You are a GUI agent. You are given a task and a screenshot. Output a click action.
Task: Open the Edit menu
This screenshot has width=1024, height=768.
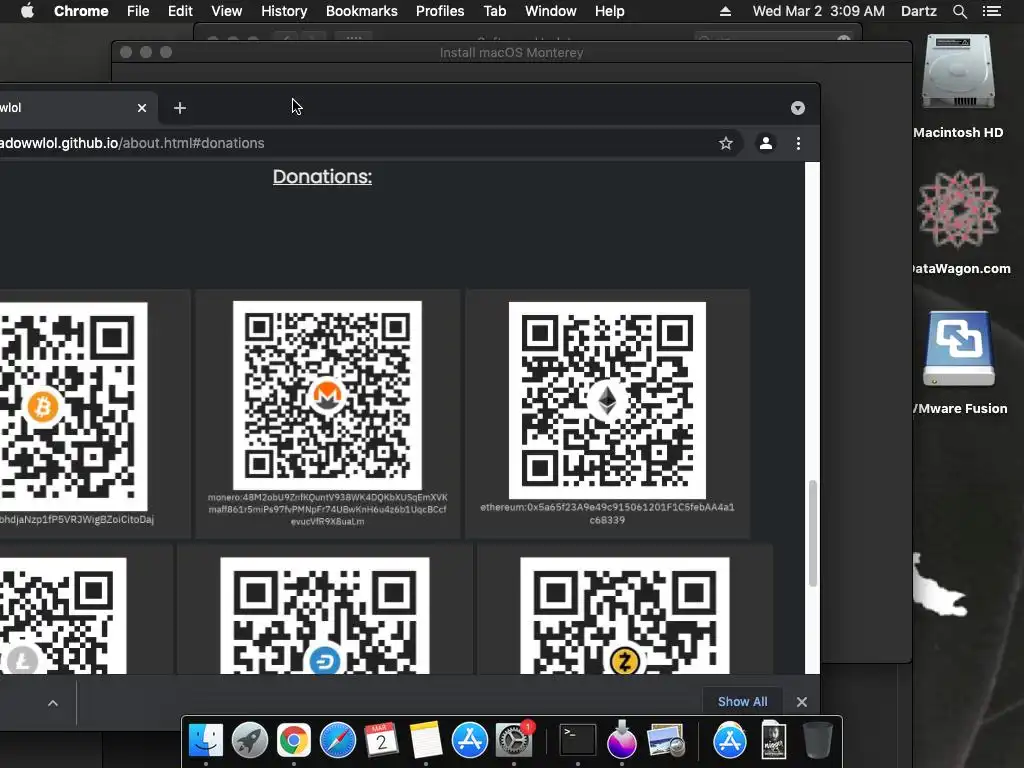180,11
